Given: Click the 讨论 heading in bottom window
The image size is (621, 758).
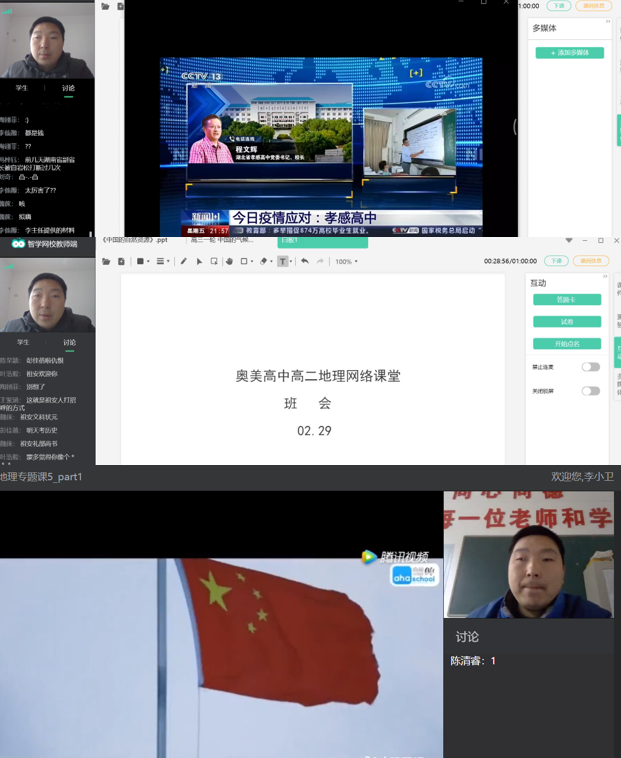Looking at the screenshot, I should pyautogui.click(x=467, y=637).
